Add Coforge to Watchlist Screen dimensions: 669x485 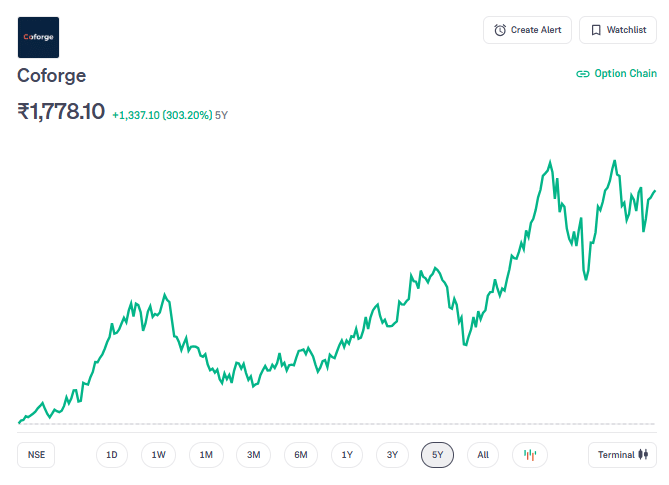[617, 30]
